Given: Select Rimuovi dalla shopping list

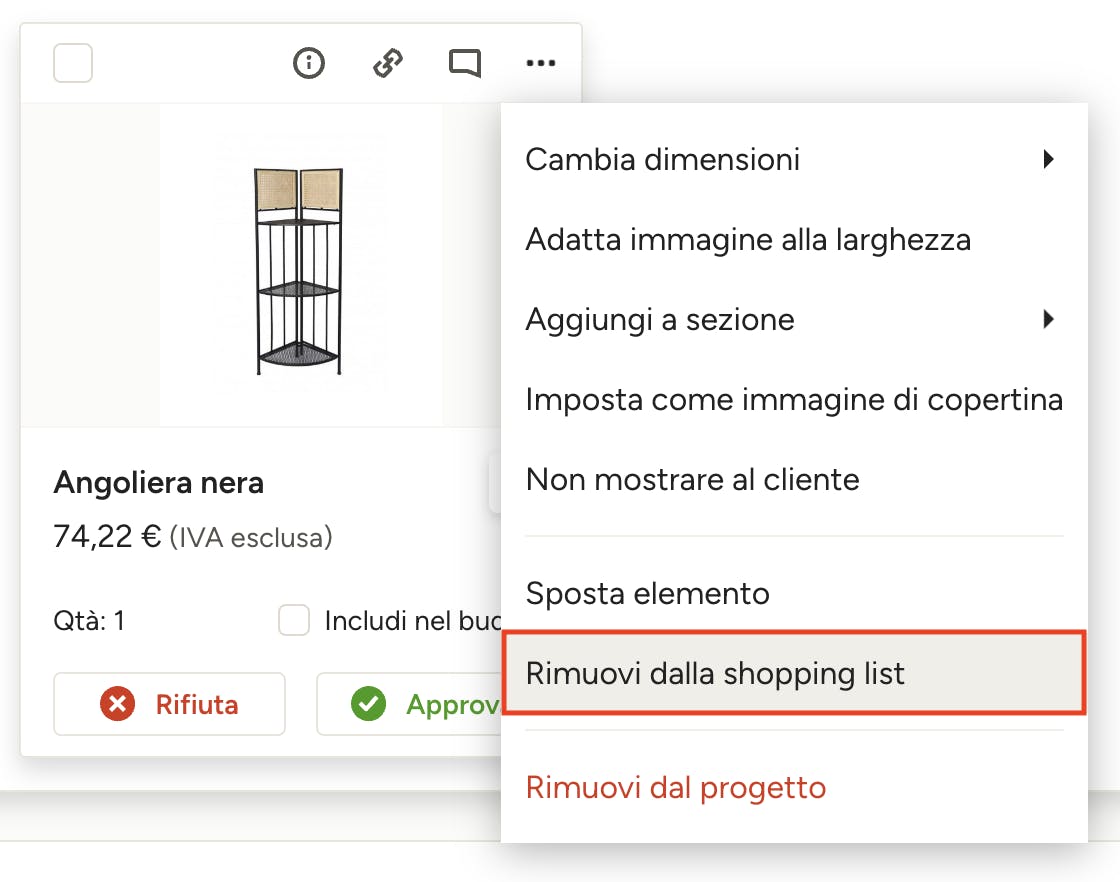Looking at the screenshot, I should (x=794, y=673).
